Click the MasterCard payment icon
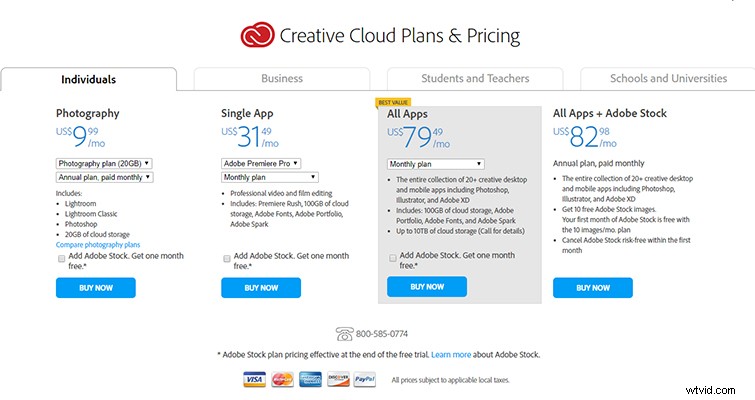The width and height of the screenshot is (755, 400). tap(280, 379)
